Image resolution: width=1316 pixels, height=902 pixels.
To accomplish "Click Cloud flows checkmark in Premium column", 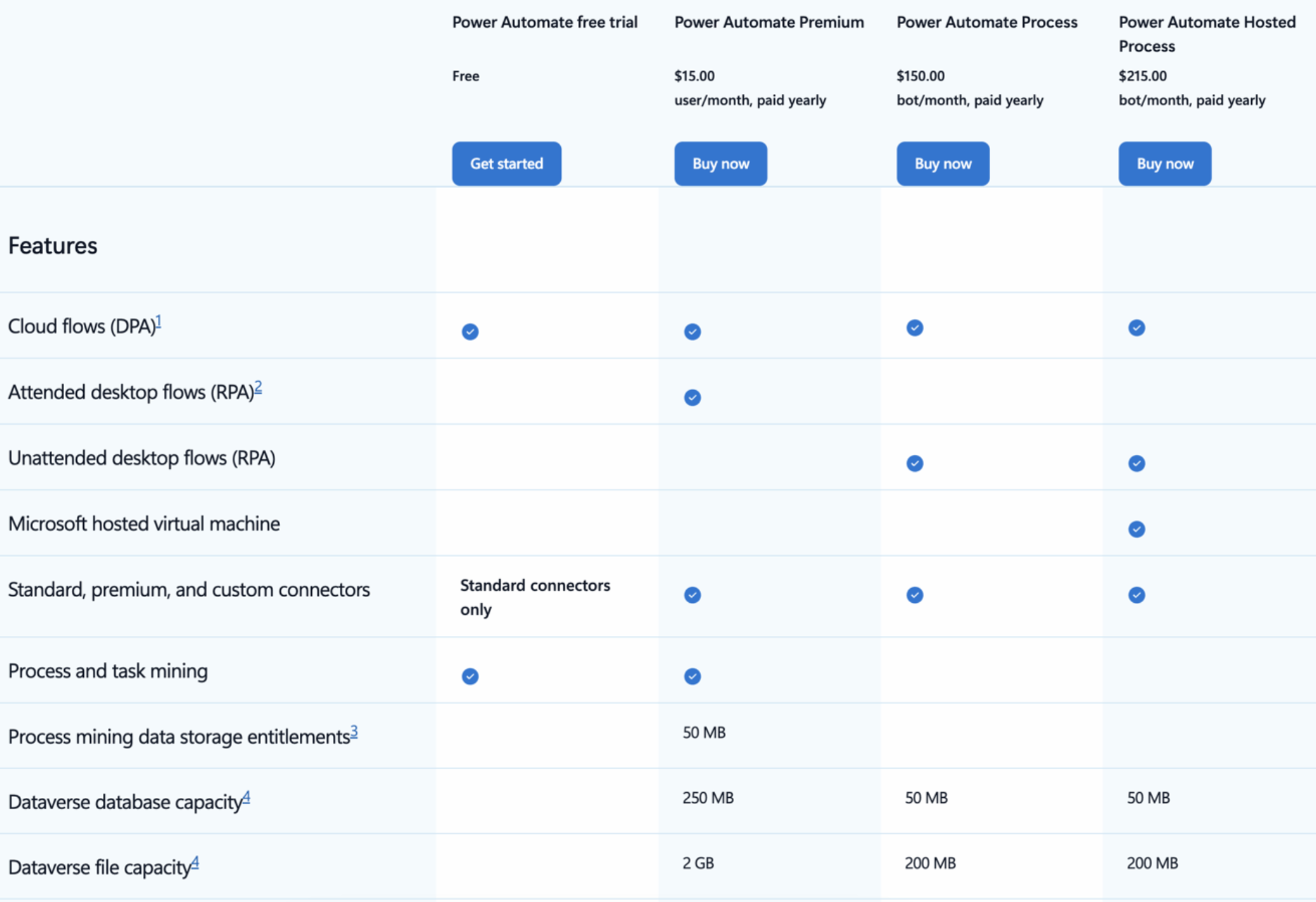I will click(692, 332).
